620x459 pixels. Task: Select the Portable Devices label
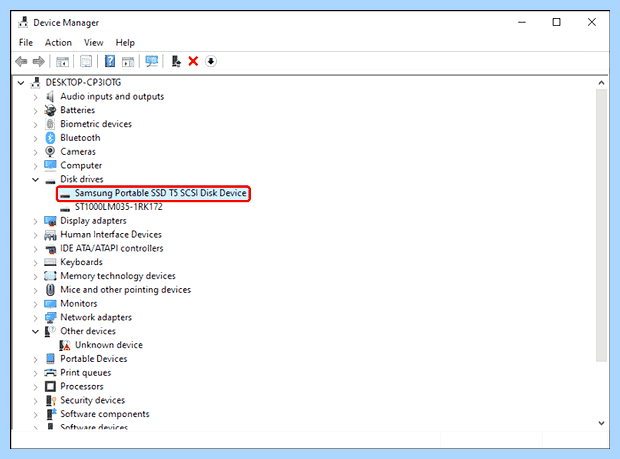[94, 359]
